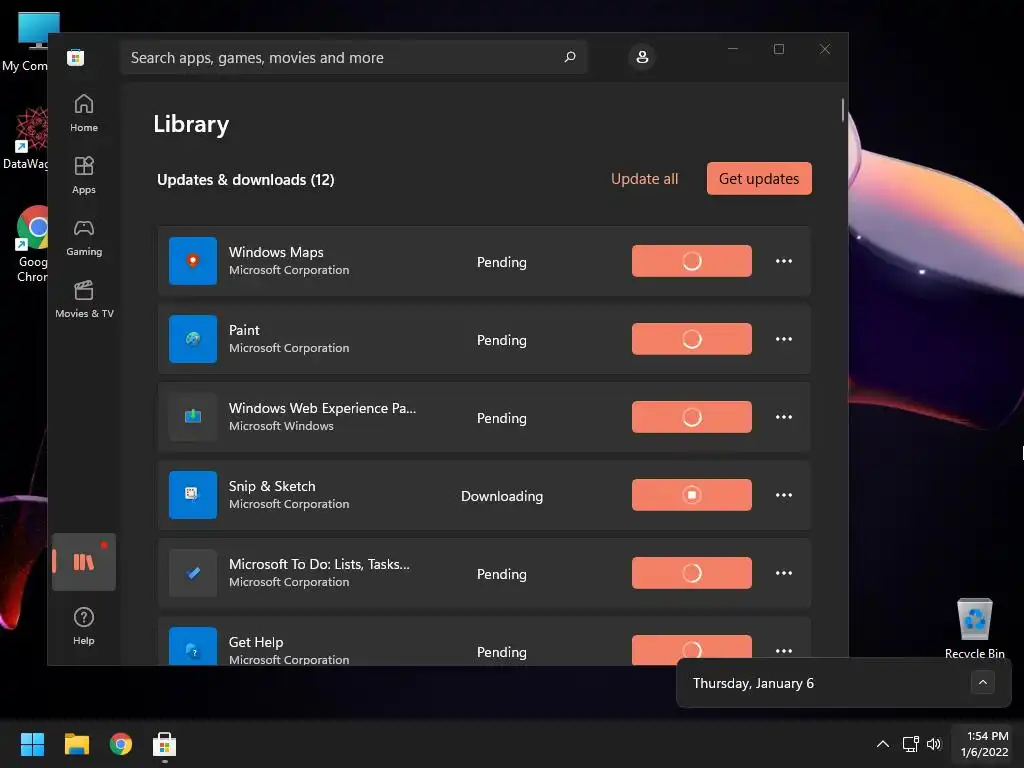Go to Apps section in sidebar
Viewport: 1024px width, 768px height.
[84, 175]
